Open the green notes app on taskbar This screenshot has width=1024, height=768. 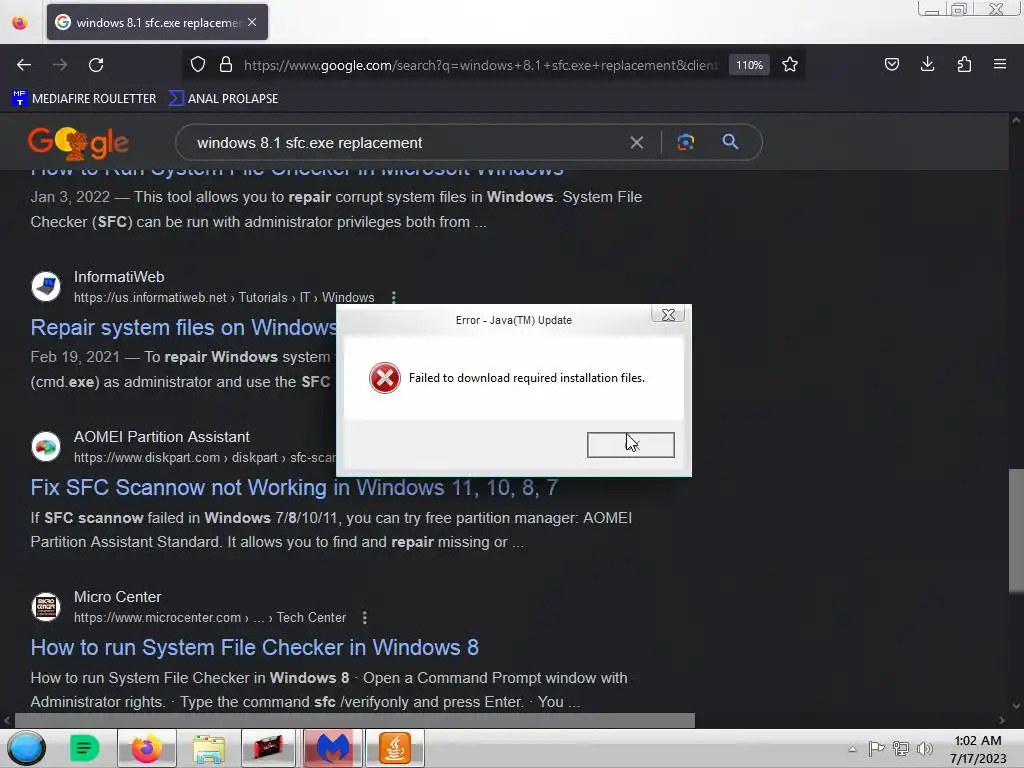84,748
